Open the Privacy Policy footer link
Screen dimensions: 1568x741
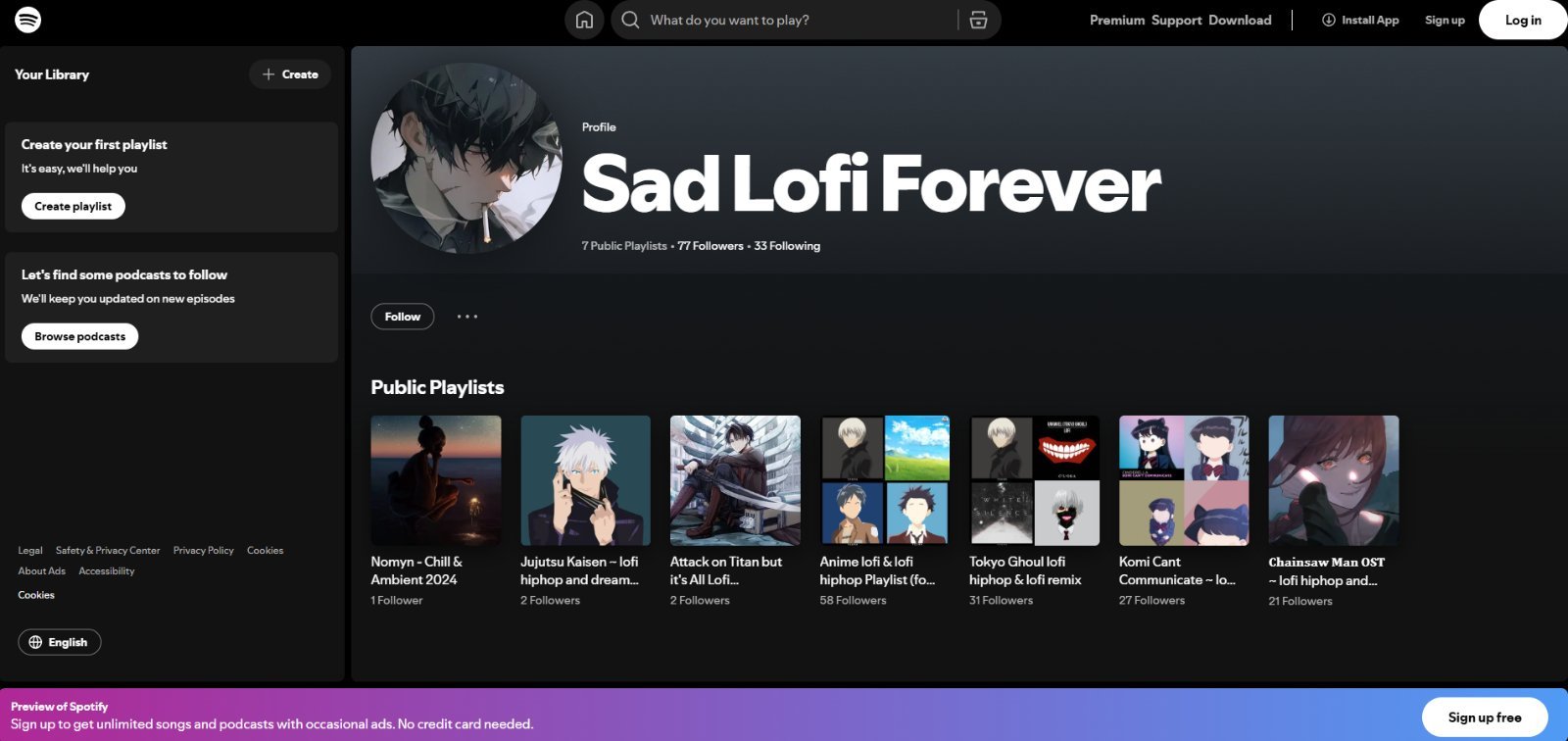tap(204, 551)
